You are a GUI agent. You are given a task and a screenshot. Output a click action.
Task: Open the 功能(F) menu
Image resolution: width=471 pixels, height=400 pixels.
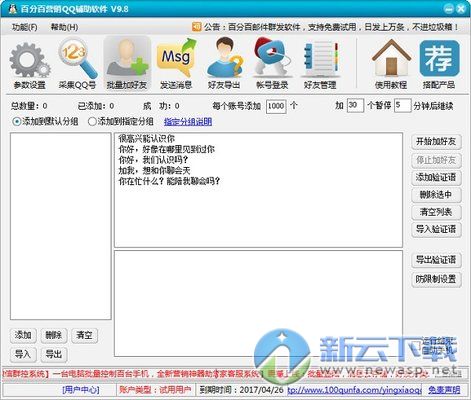(x=24, y=27)
